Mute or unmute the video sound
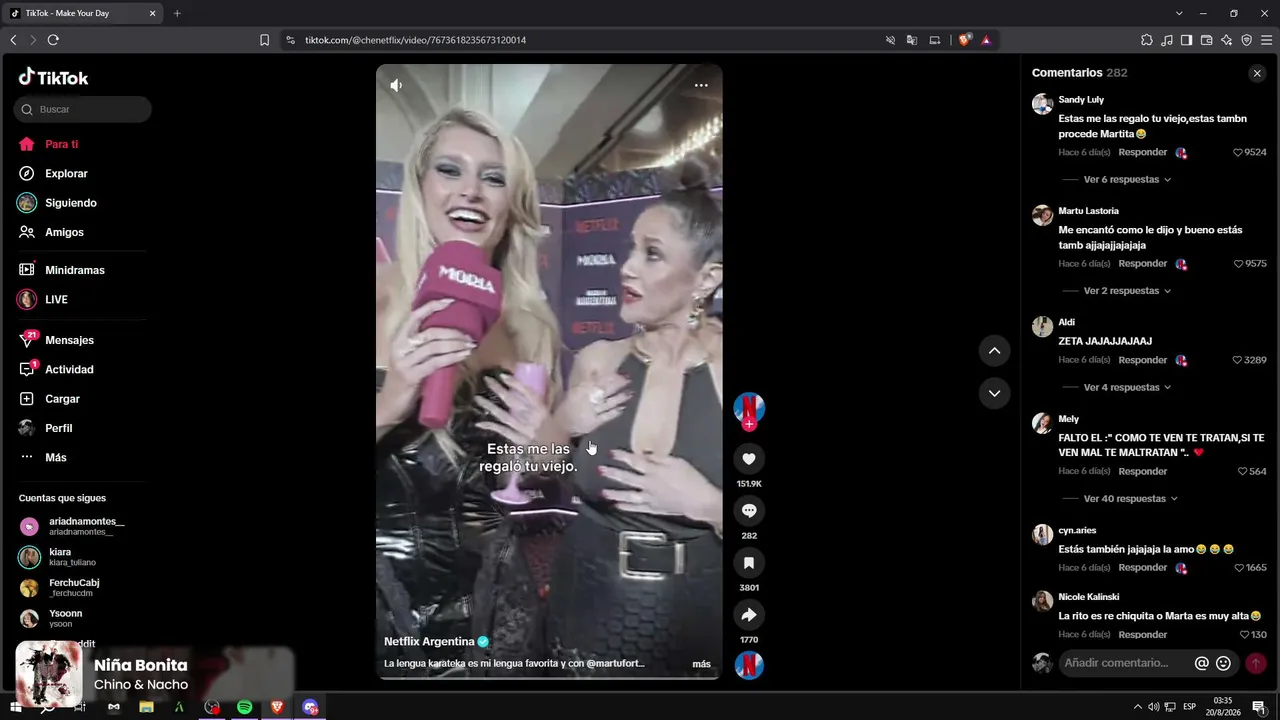Image resolution: width=1280 pixels, height=720 pixels. click(x=396, y=85)
